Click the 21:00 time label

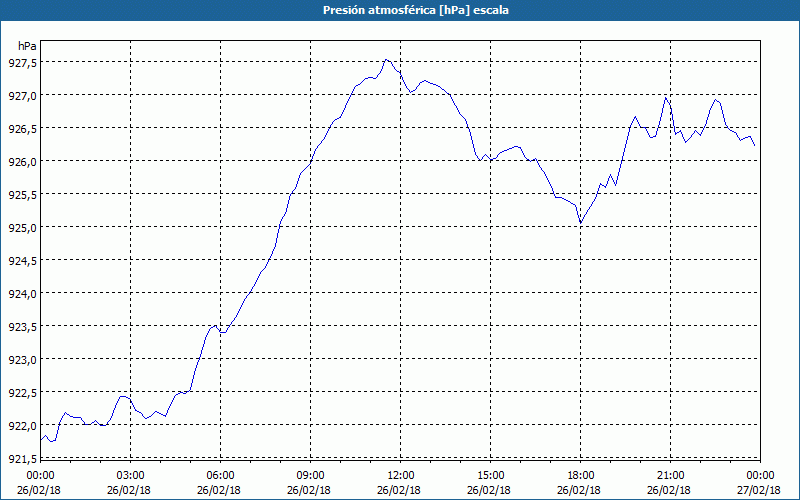coord(670,476)
